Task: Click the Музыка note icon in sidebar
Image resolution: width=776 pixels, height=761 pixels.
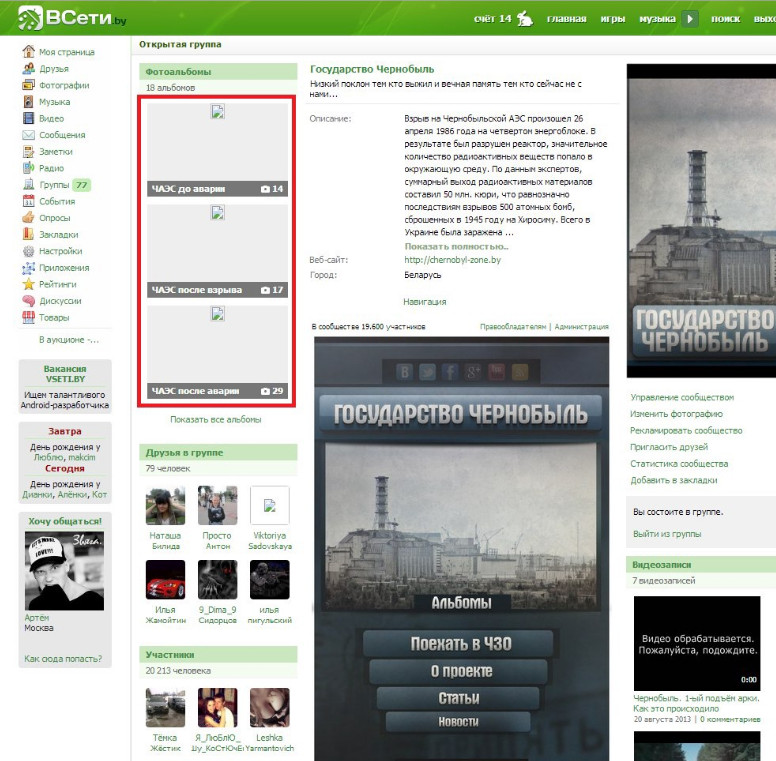Action: [x=29, y=102]
